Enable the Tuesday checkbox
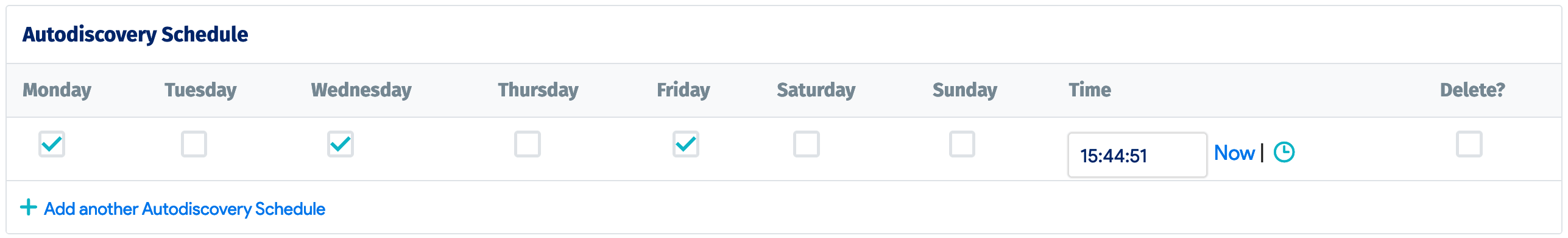 (x=194, y=144)
